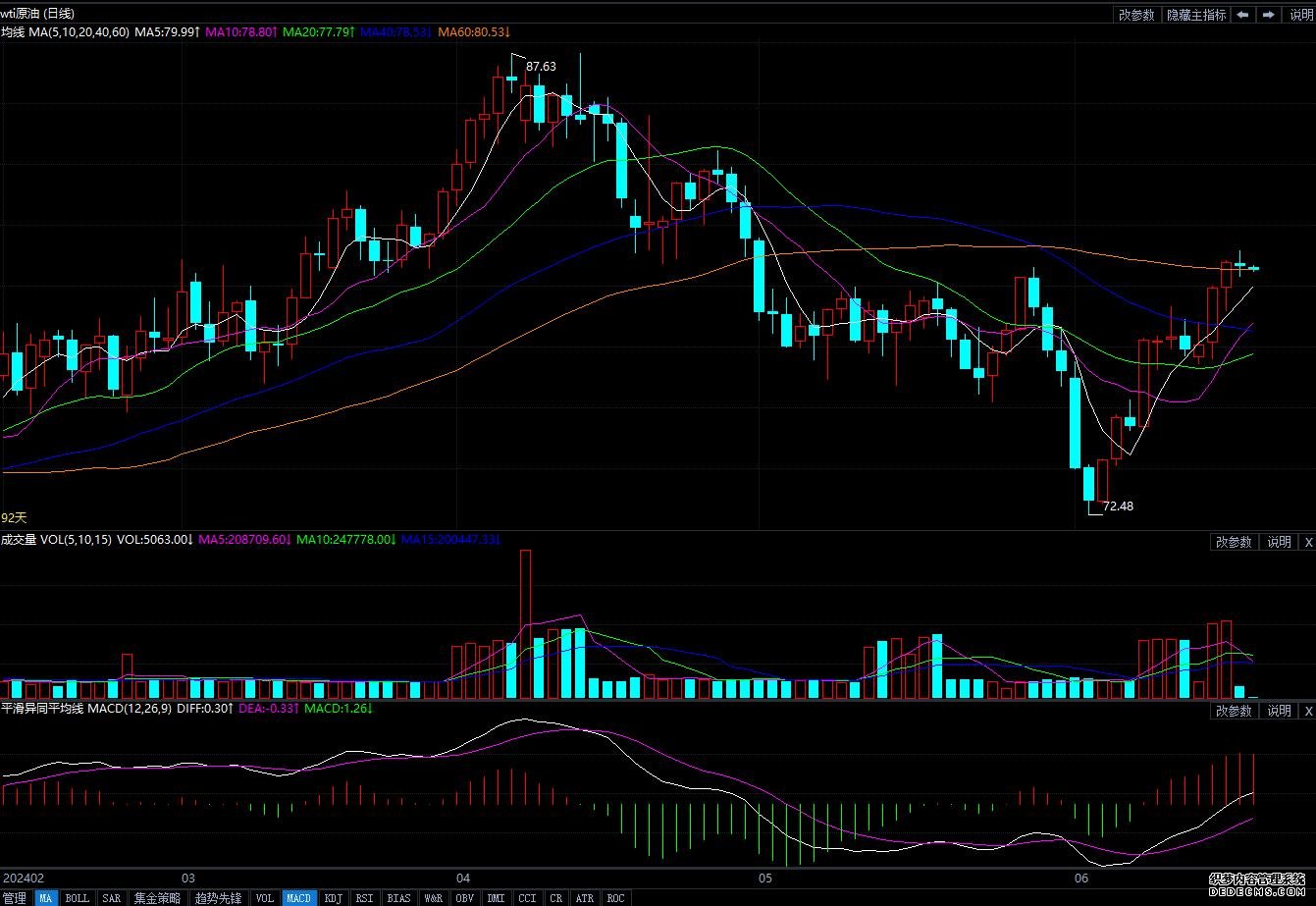Click 改参数 in the main chart header
The image size is (1316, 906).
pos(1137,15)
